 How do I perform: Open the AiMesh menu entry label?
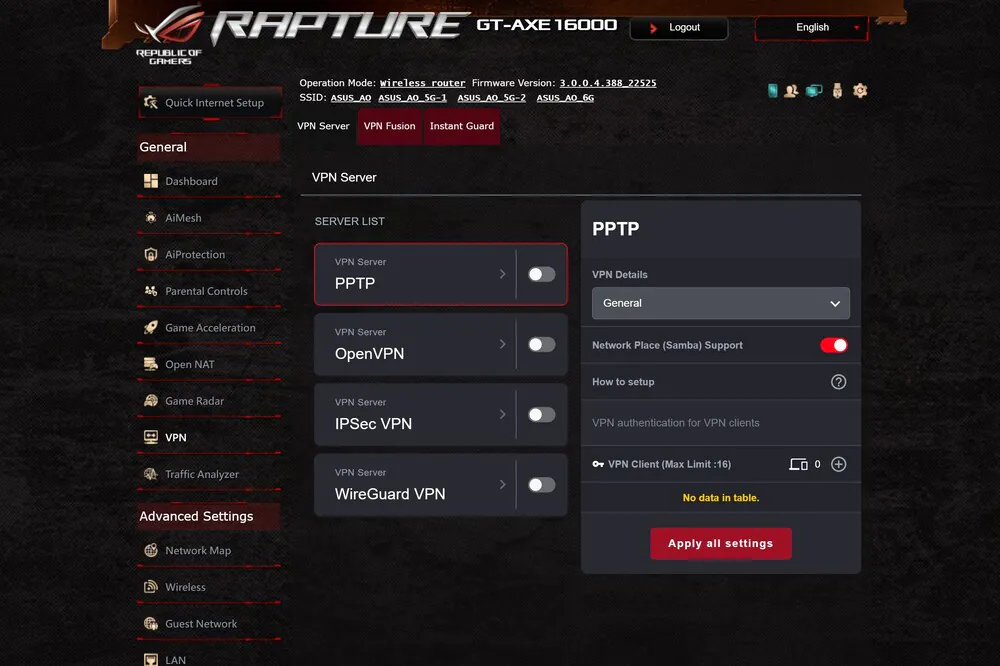coord(183,218)
